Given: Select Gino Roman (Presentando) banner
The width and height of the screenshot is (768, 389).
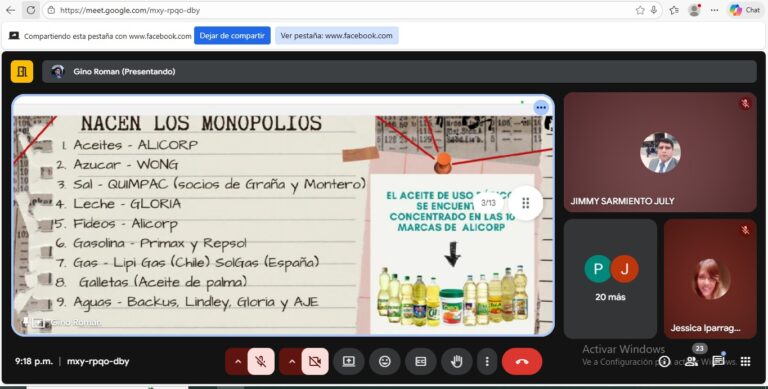Looking at the screenshot, I should pyautogui.click(x=399, y=72).
